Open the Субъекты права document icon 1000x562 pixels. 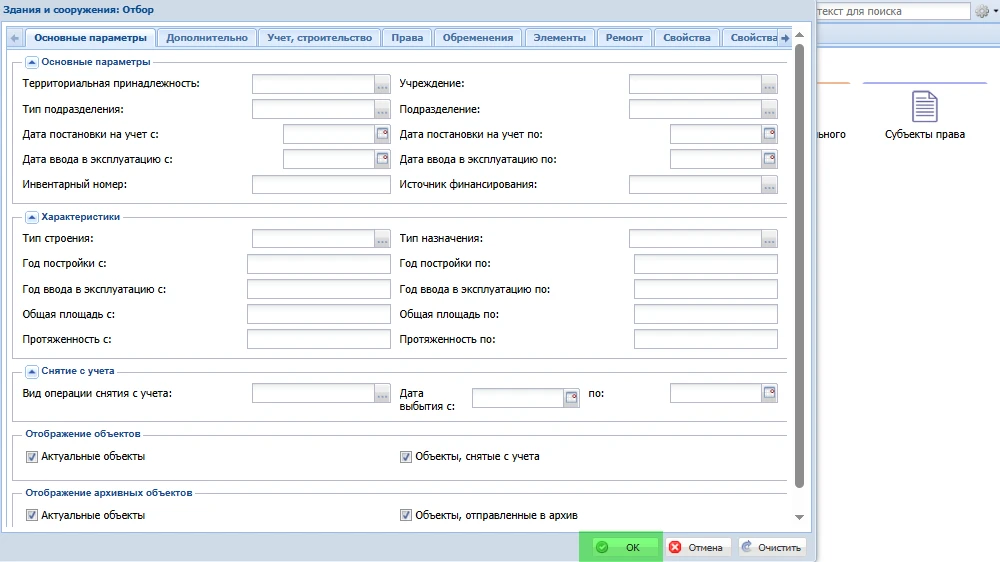[x=924, y=107]
